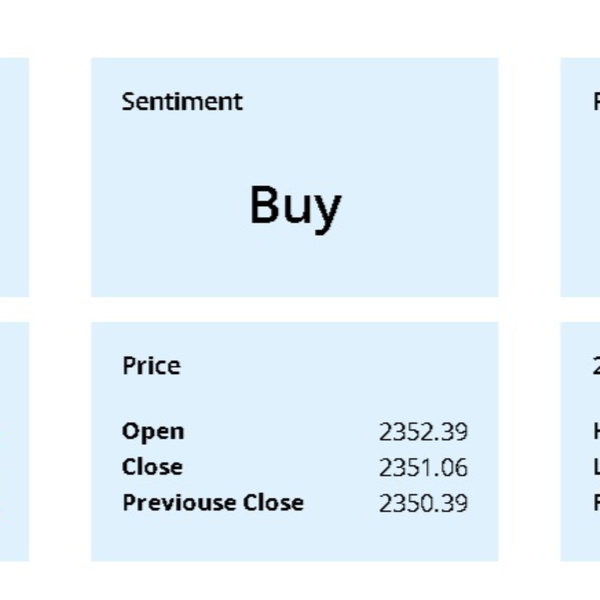Select the cut-off L row label
Screen dimensions: 600x600
596,467
